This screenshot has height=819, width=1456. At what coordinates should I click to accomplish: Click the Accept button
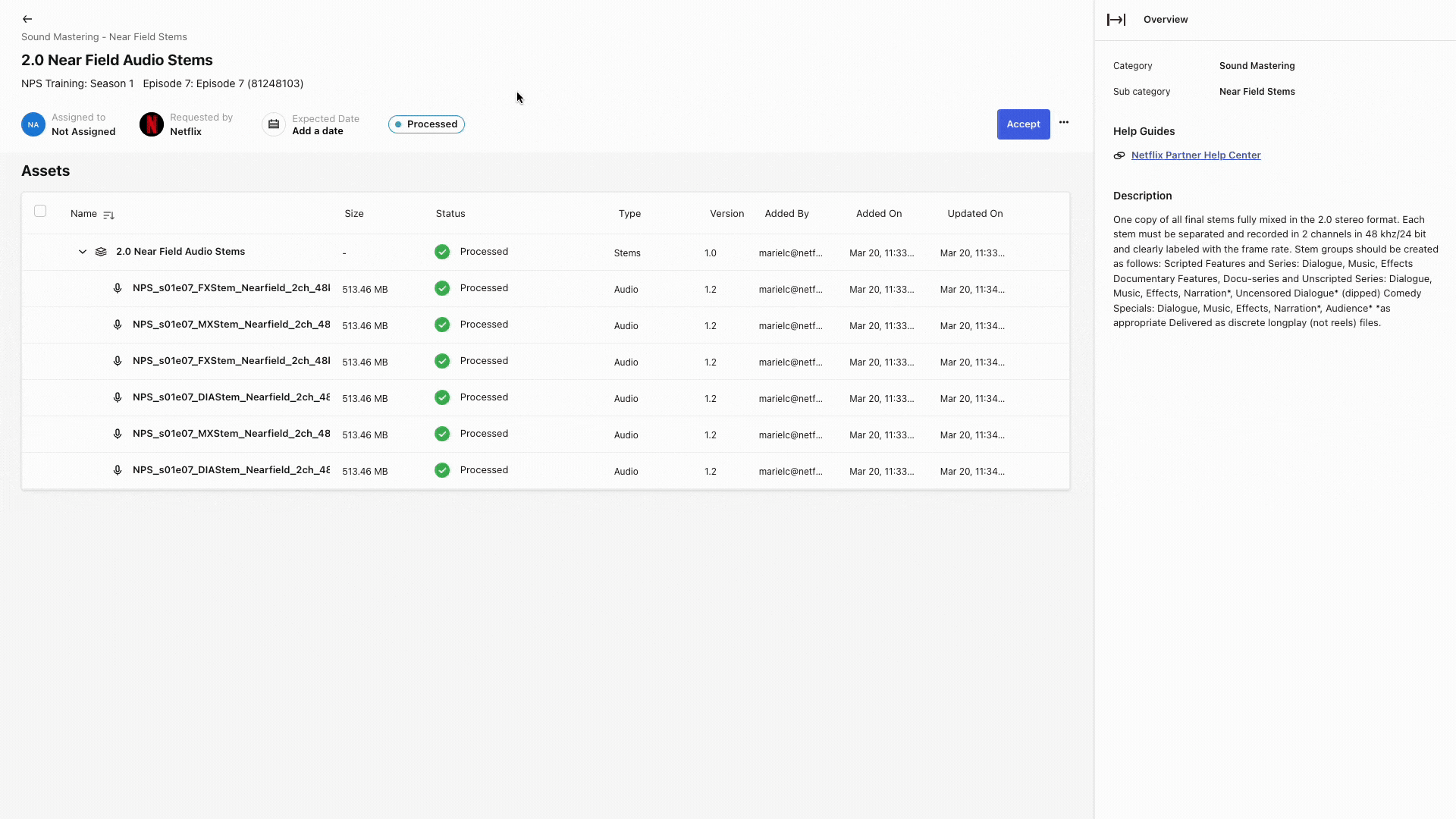point(1023,124)
